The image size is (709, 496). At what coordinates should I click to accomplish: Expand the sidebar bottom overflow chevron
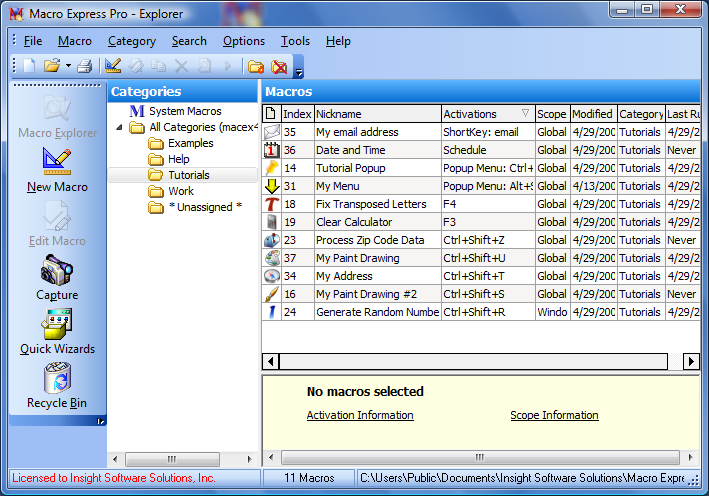(100, 421)
